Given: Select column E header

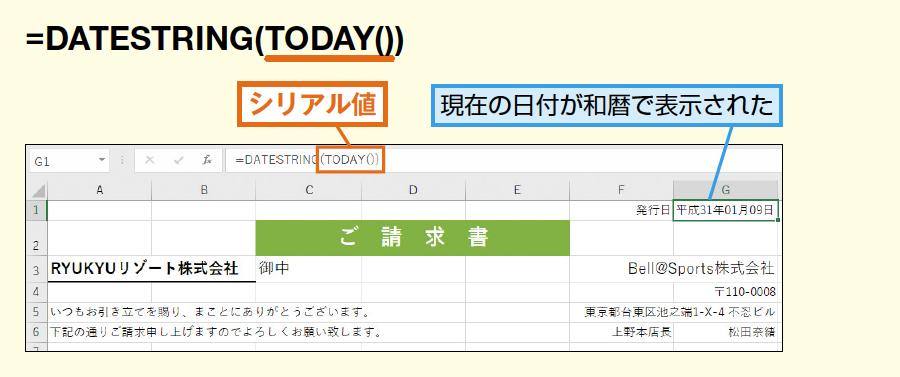Looking at the screenshot, I should (x=518, y=191).
